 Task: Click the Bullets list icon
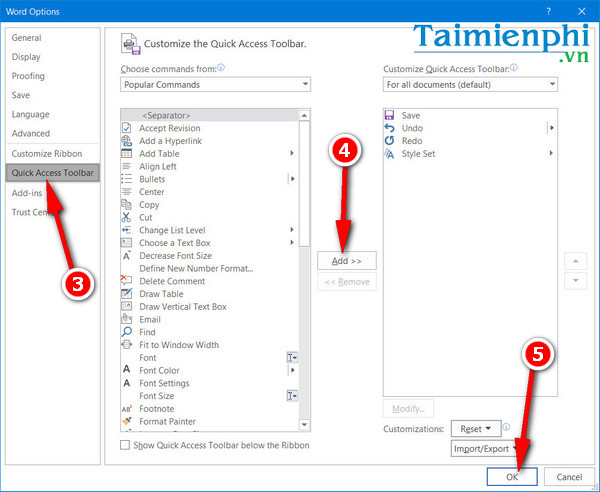point(126,179)
